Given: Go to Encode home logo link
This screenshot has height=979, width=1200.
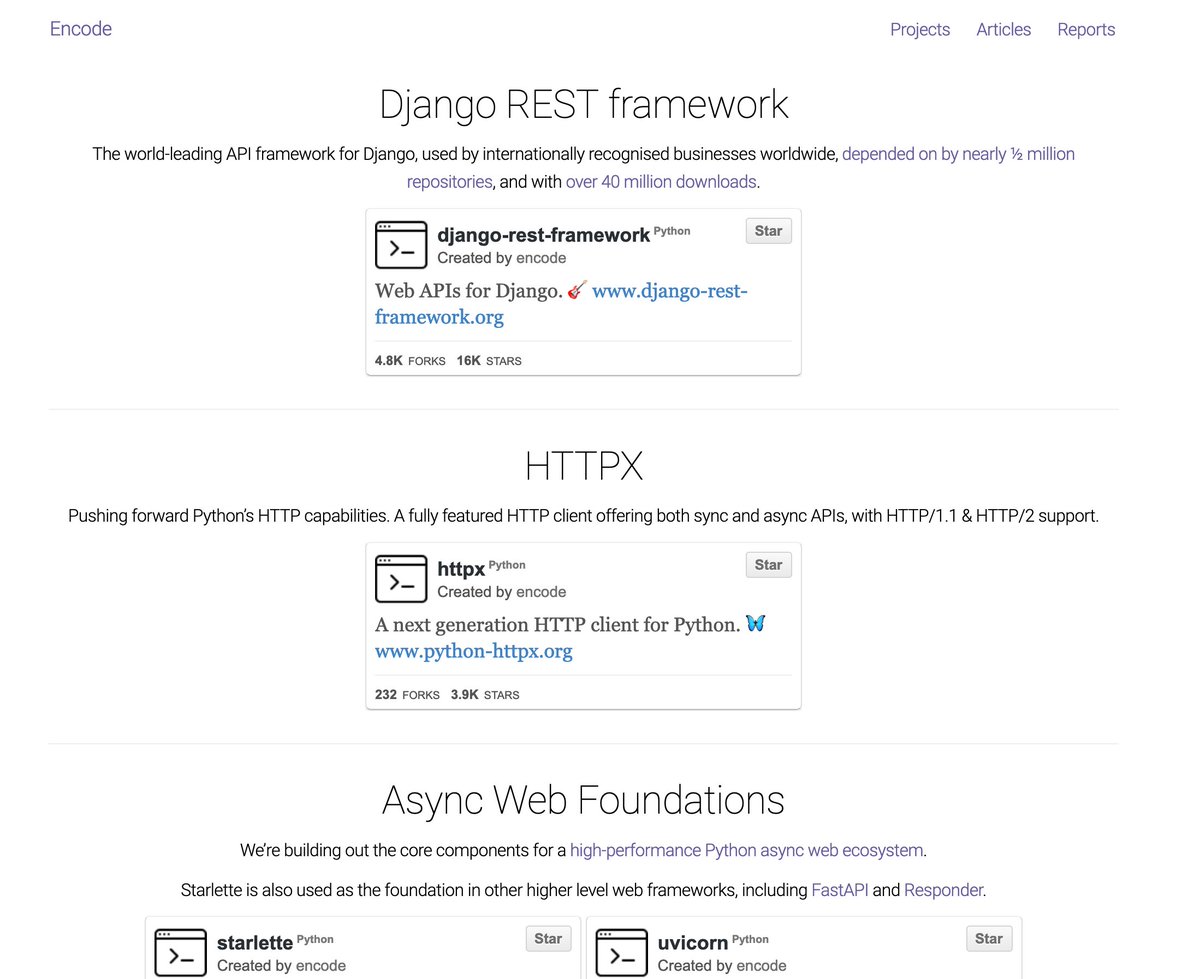Looking at the screenshot, I should [81, 29].
